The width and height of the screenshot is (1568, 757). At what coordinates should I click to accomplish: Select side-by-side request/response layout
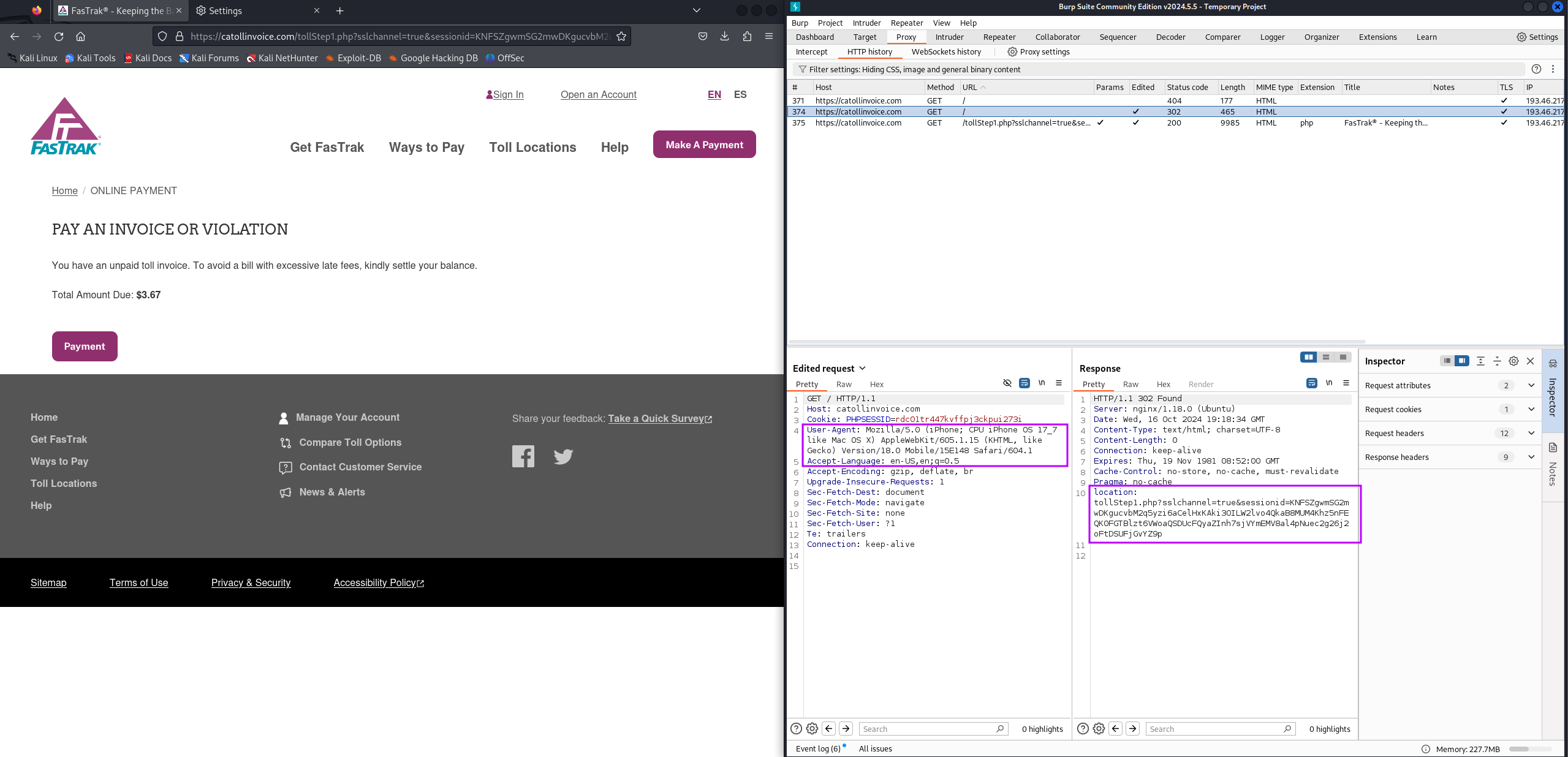(x=1308, y=357)
